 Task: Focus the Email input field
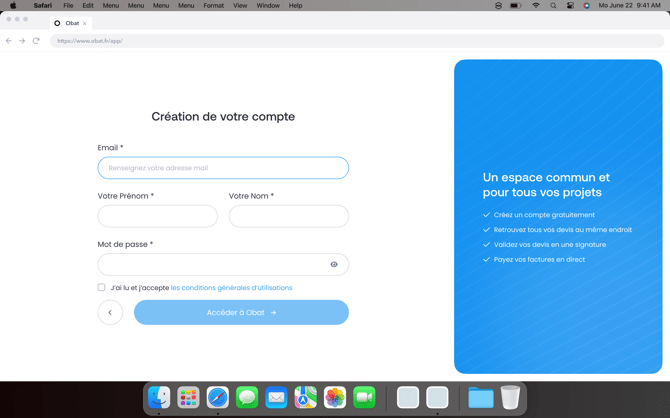click(x=223, y=168)
